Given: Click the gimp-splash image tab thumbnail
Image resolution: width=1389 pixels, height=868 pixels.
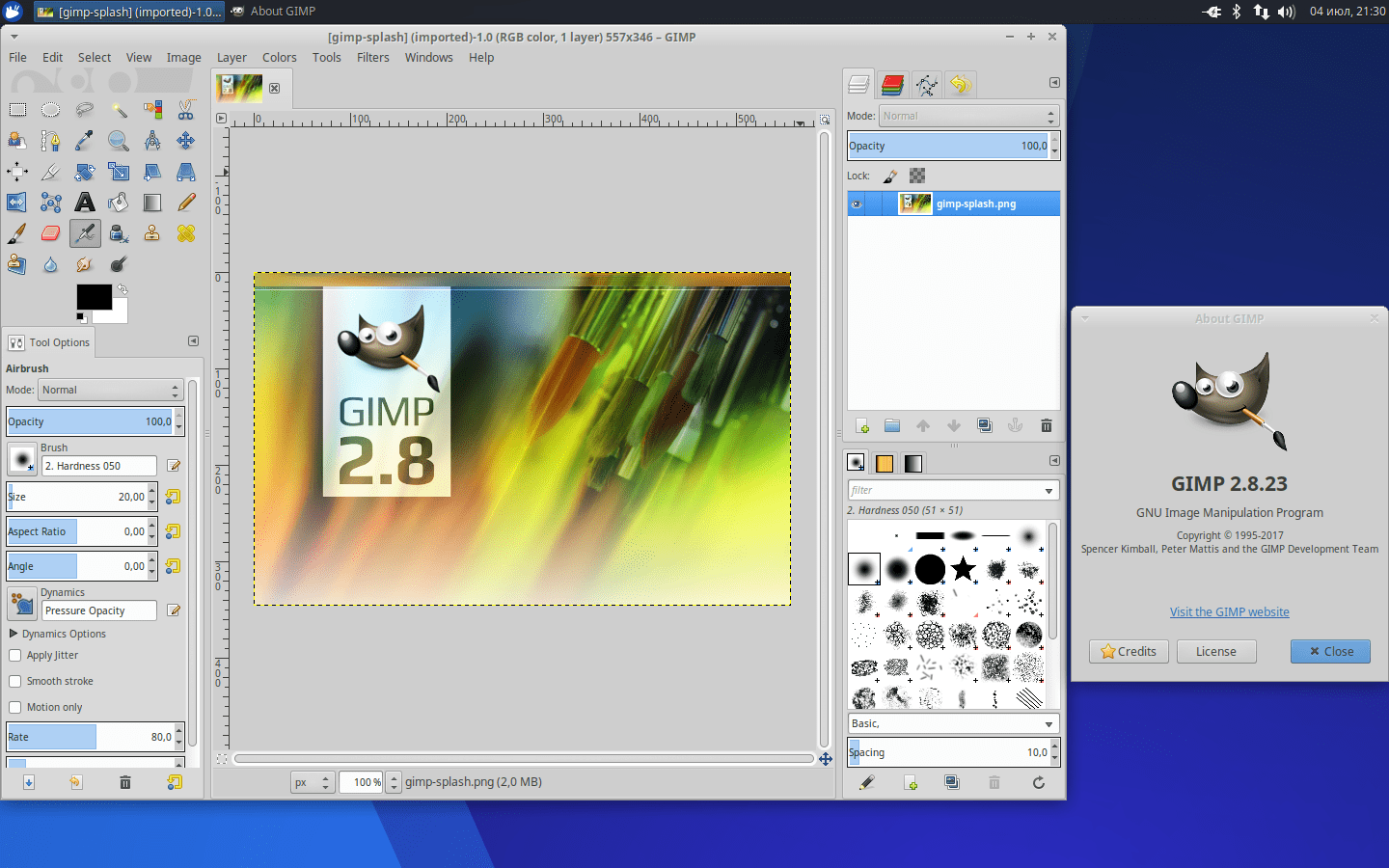Looking at the screenshot, I should (239, 88).
